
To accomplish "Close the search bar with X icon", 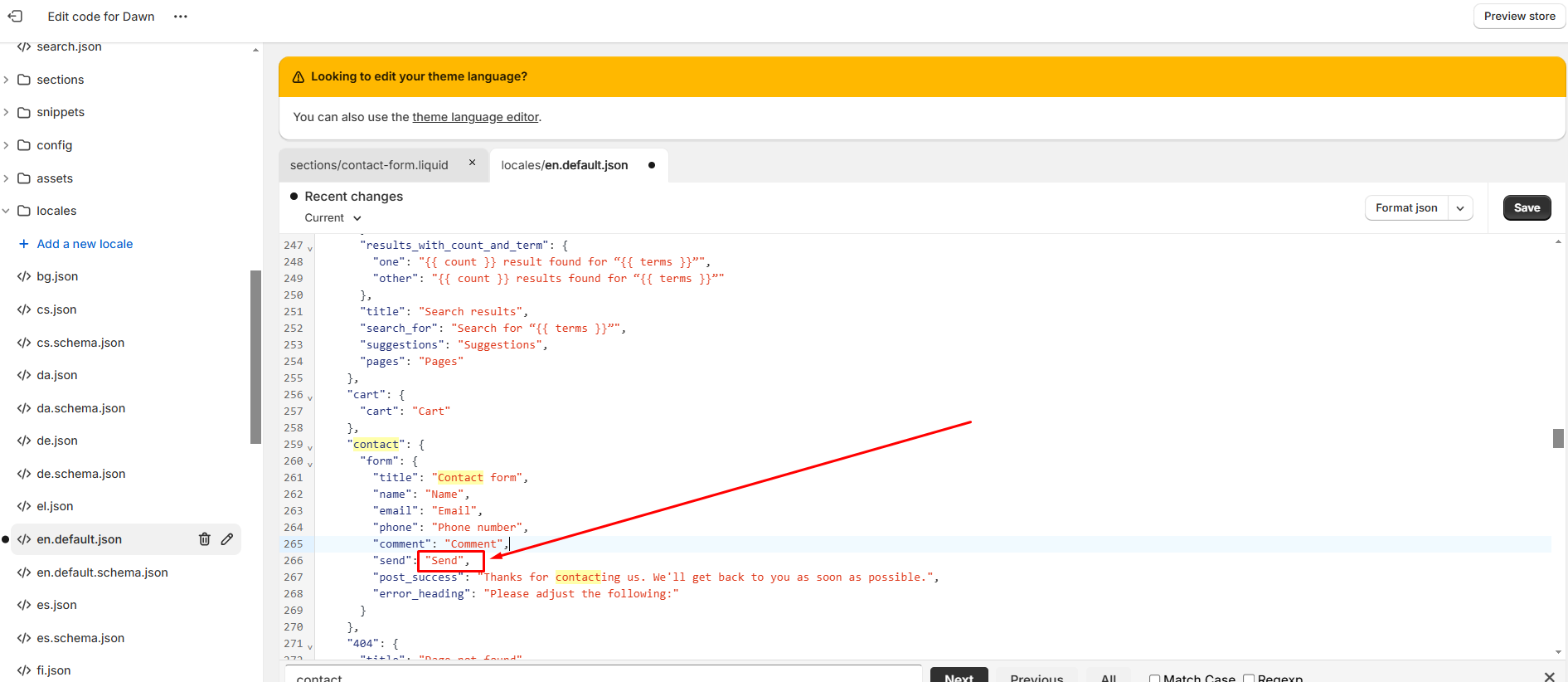I will (x=1549, y=677).
